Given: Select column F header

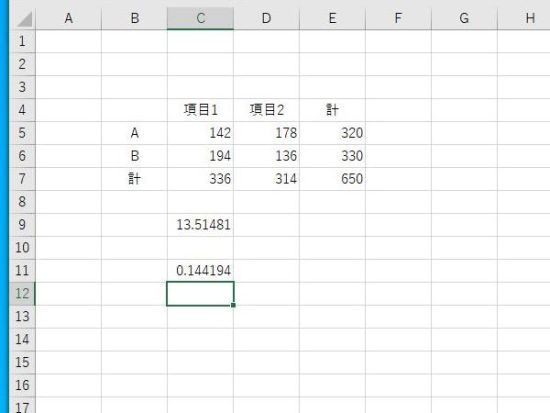Looking at the screenshot, I should coord(398,18).
